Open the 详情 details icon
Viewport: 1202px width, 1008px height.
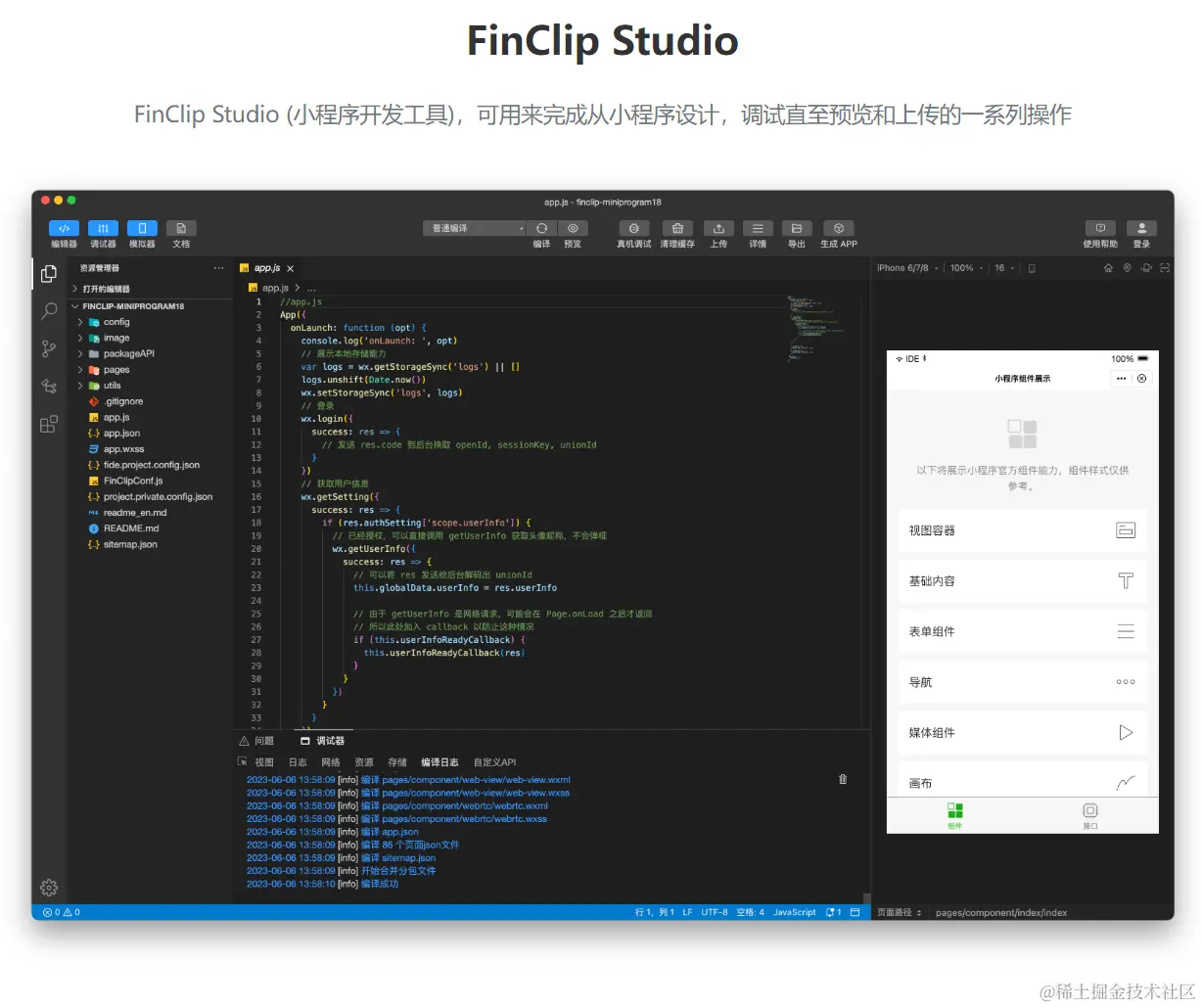tap(758, 228)
